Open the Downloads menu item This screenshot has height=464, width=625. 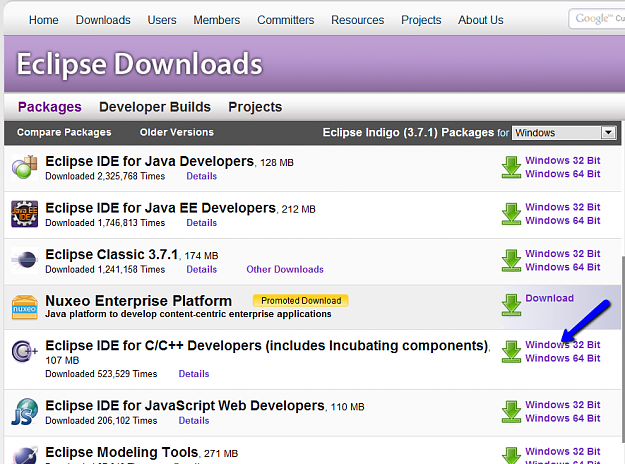103,20
